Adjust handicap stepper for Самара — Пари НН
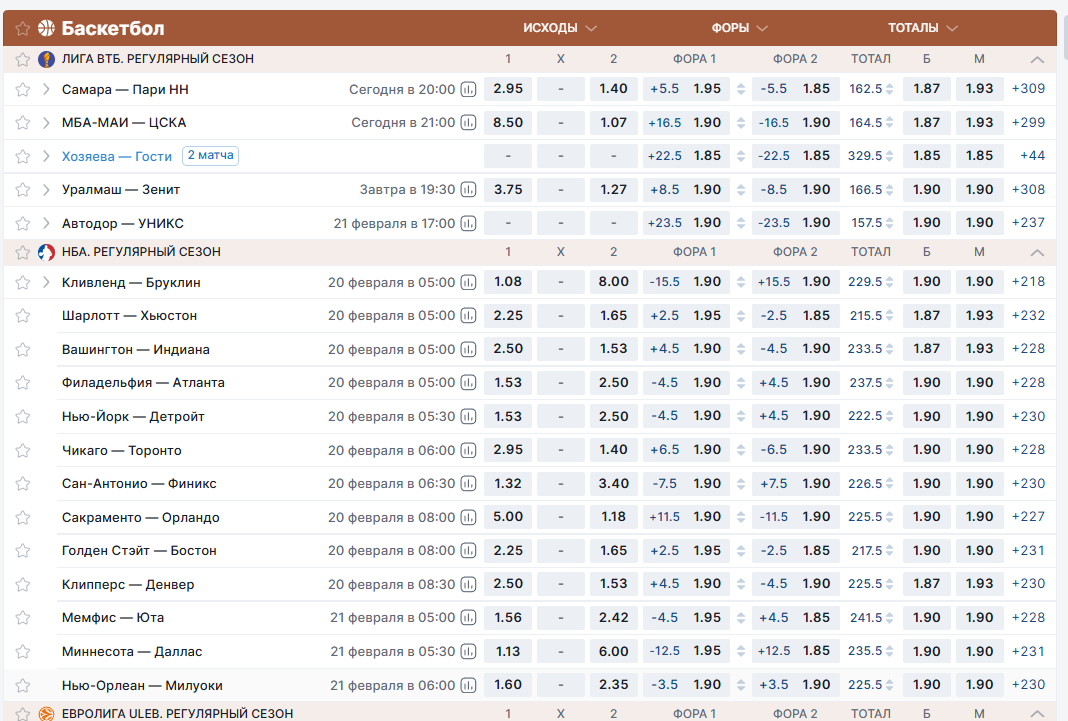 tap(741, 89)
